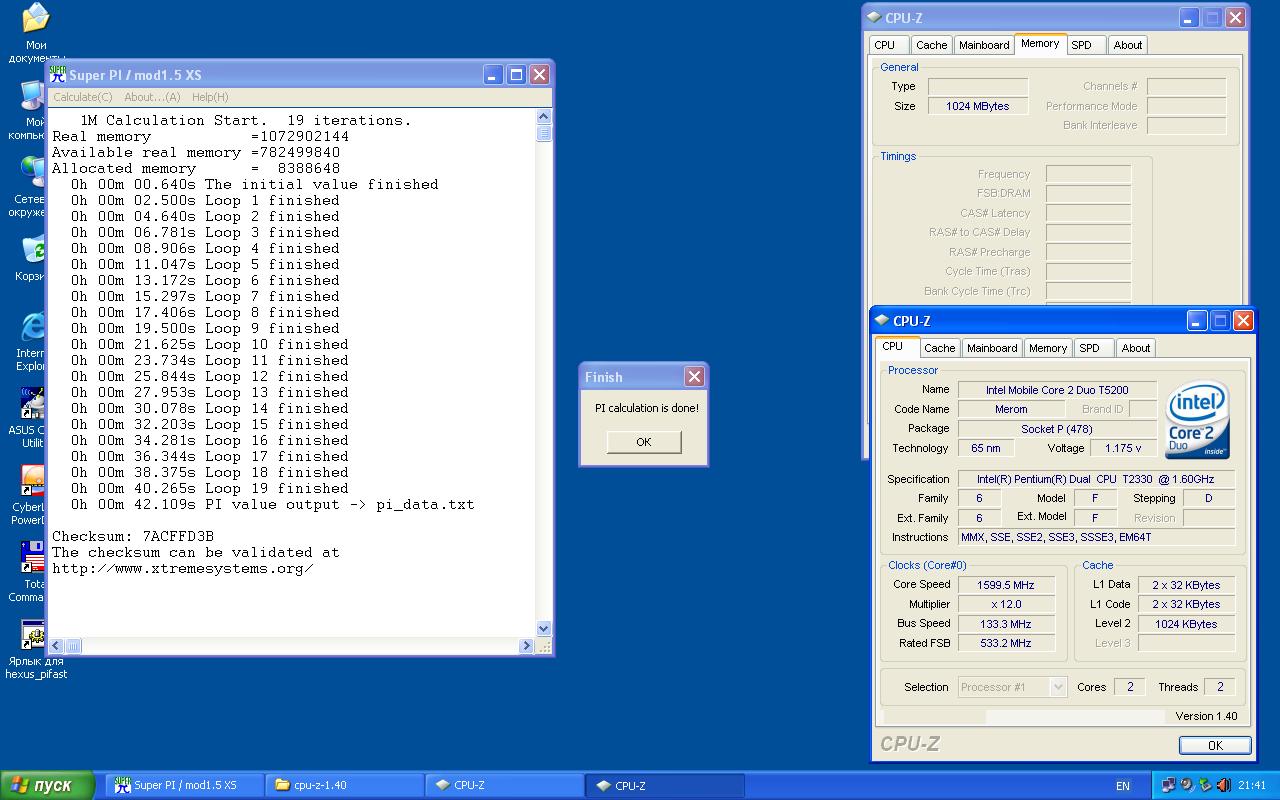The width and height of the screenshot is (1280, 800).
Task: Click the Loop 19 finished line
Action: coord(210,489)
